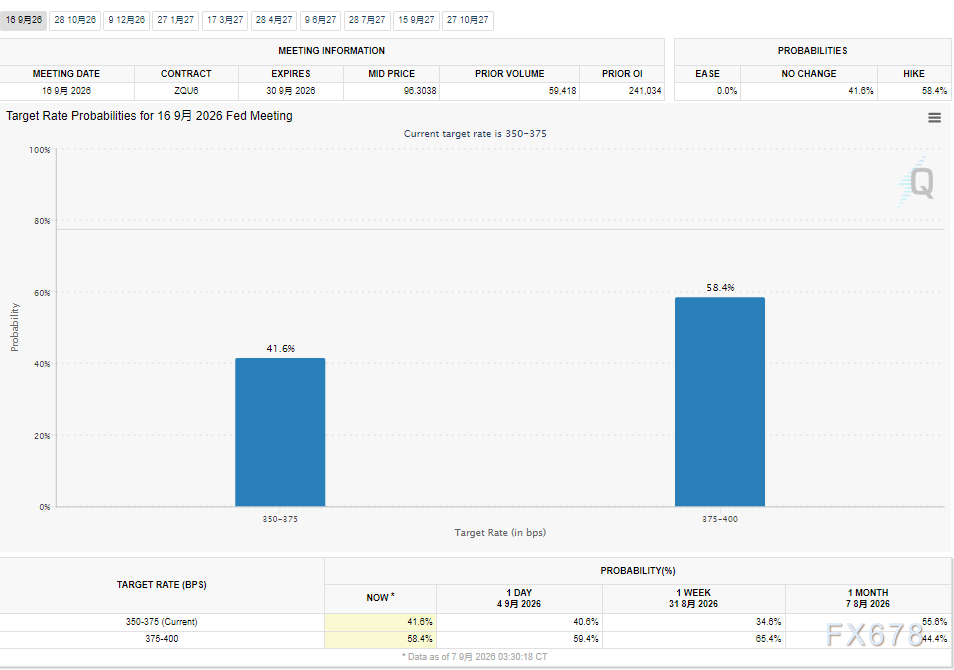This screenshot has width=954, height=670.
Task: Click the PROBABILITIES section header
Action: tap(812, 51)
